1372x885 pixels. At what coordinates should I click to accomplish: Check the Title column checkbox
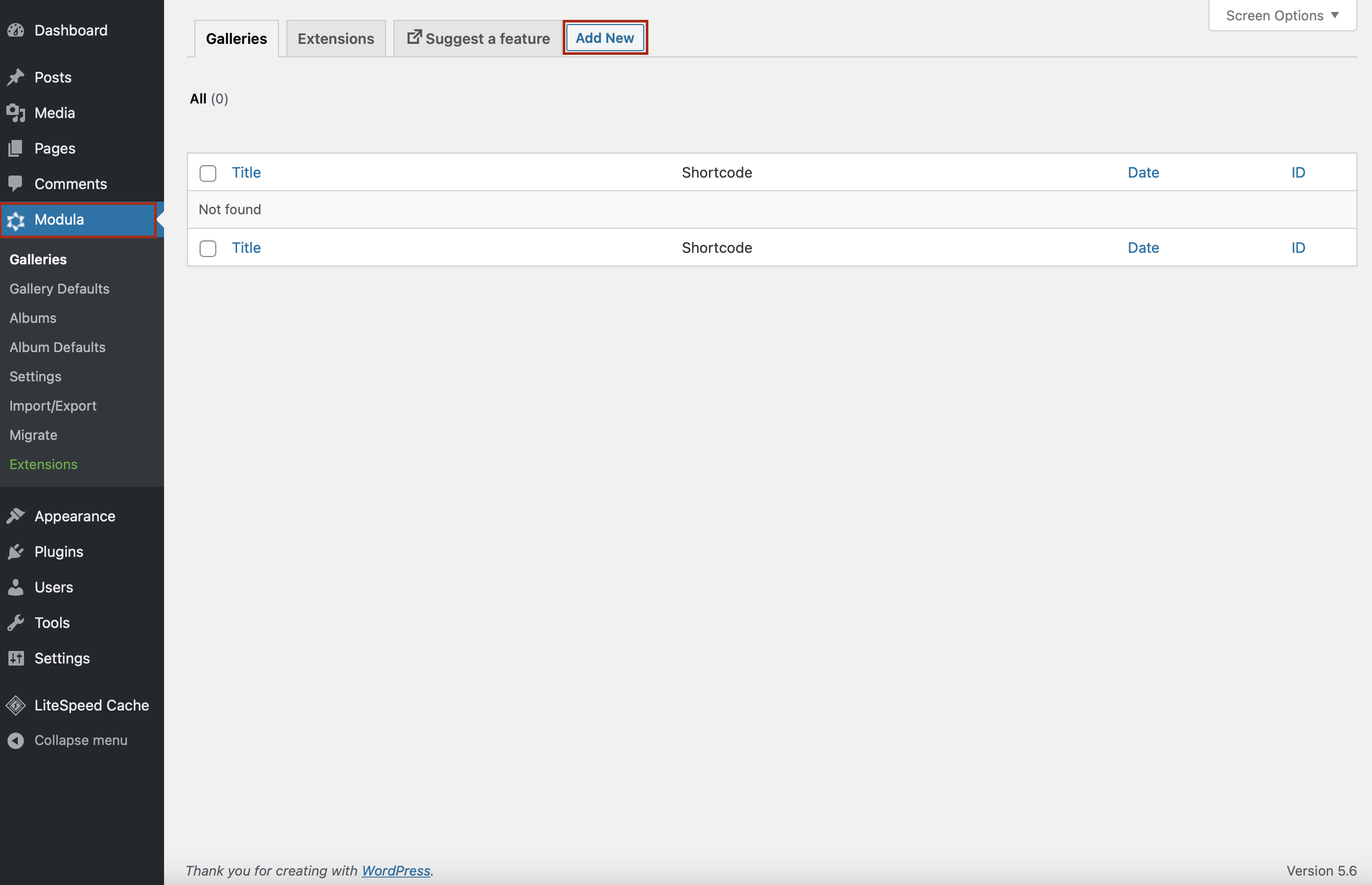tap(208, 172)
